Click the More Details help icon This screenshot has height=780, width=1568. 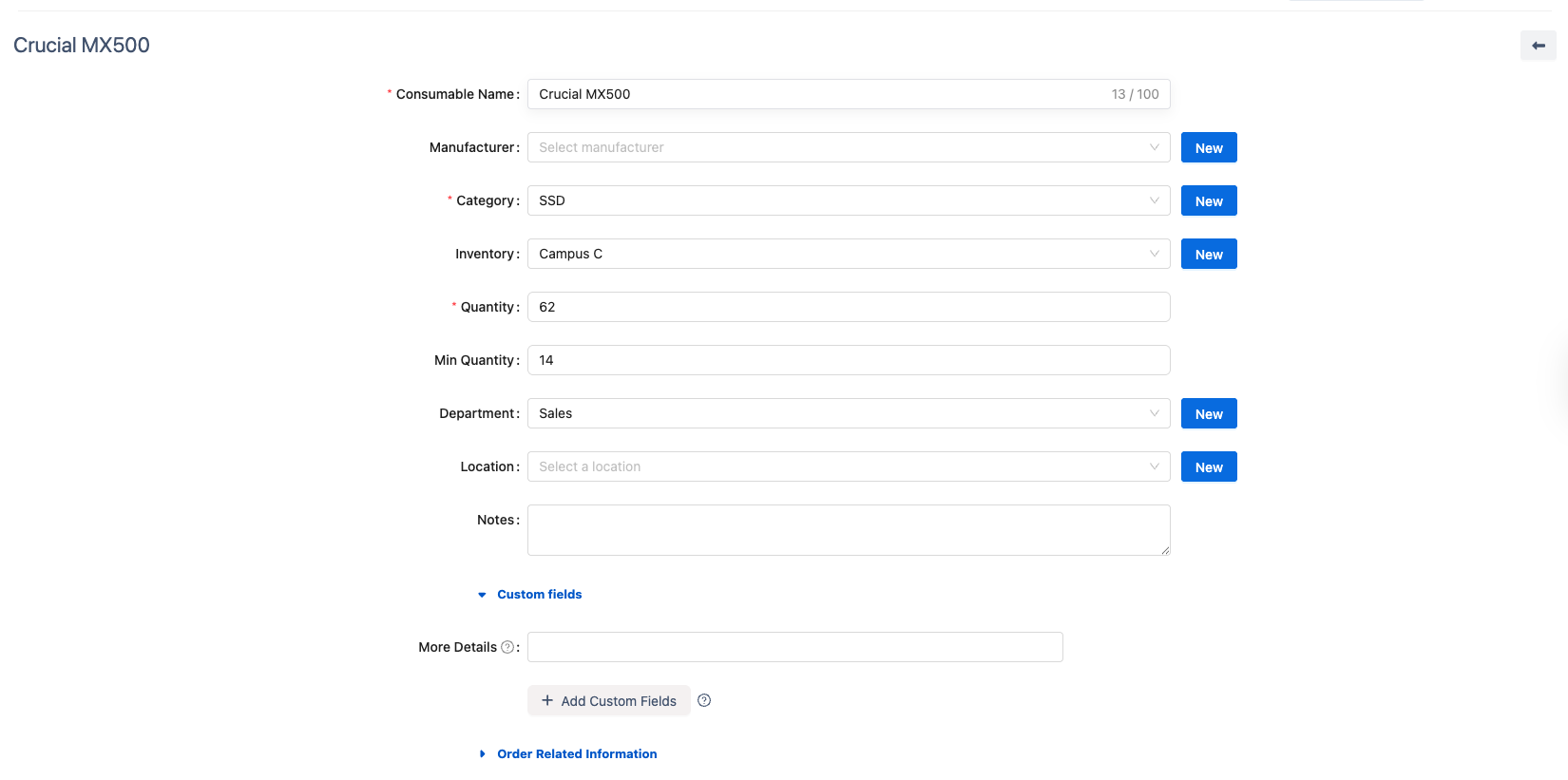pos(507,647)
